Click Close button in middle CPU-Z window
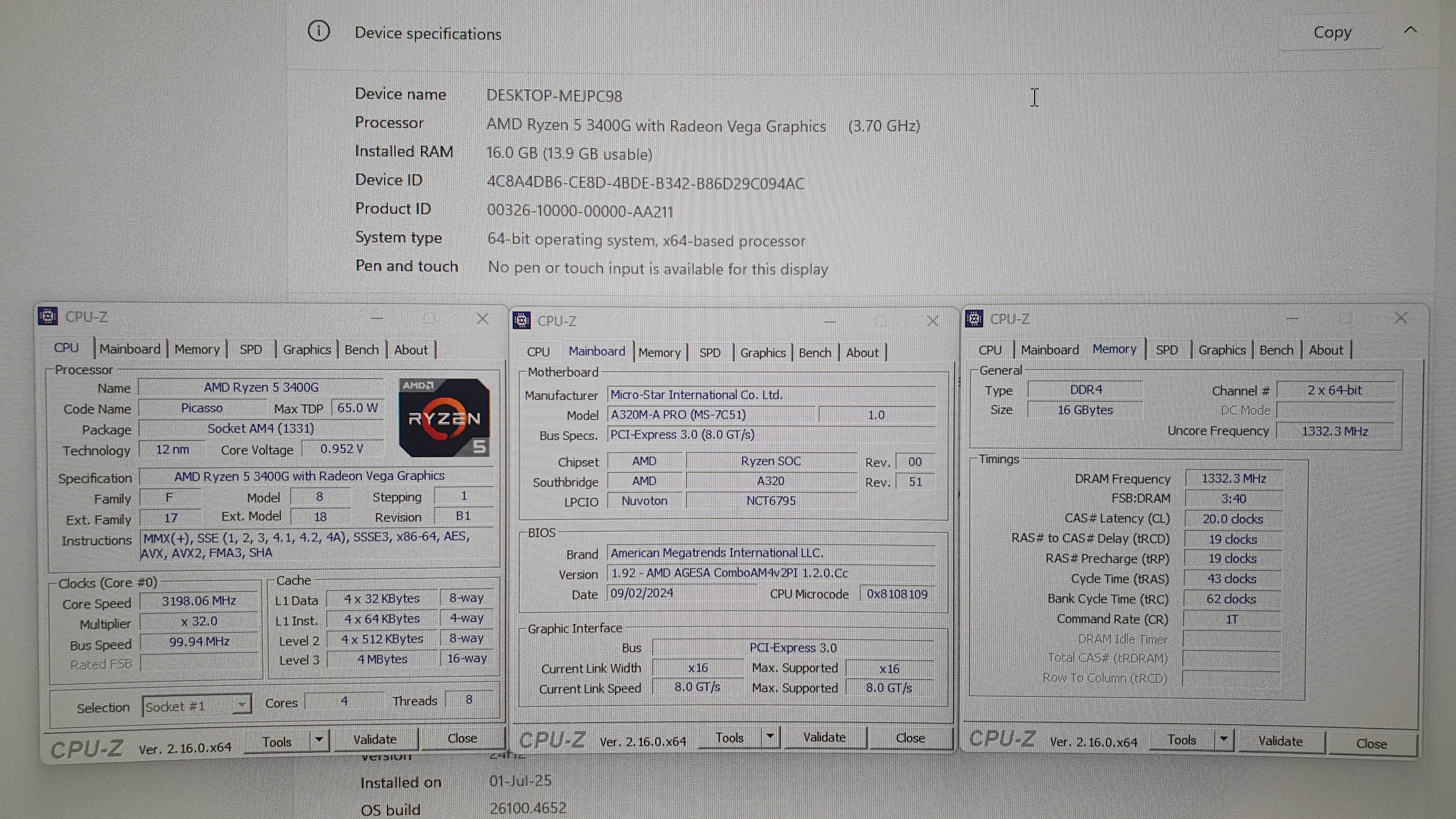 click(x=910, y=738)
